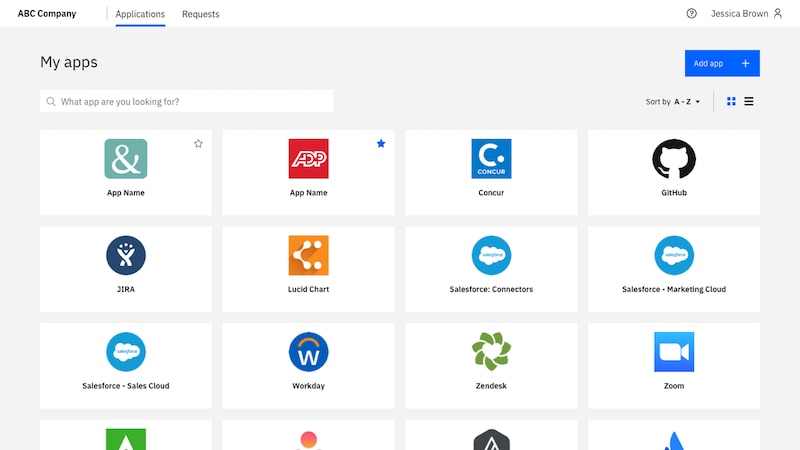Click the Concur label
The height and width of the screenshot is (450, 800).
[491, 192]
